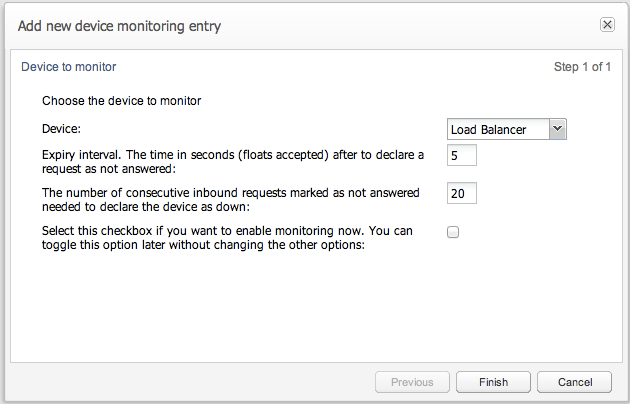The width and height of the screenshot is (630, 404).
Task: Click empty space left of Previous button
Action: (200, 382)
